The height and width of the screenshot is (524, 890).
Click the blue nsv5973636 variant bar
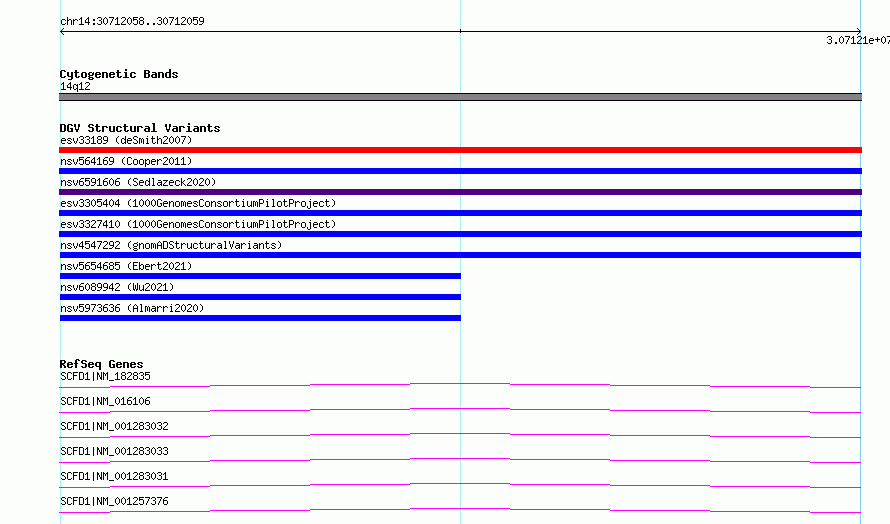(260, 318)
